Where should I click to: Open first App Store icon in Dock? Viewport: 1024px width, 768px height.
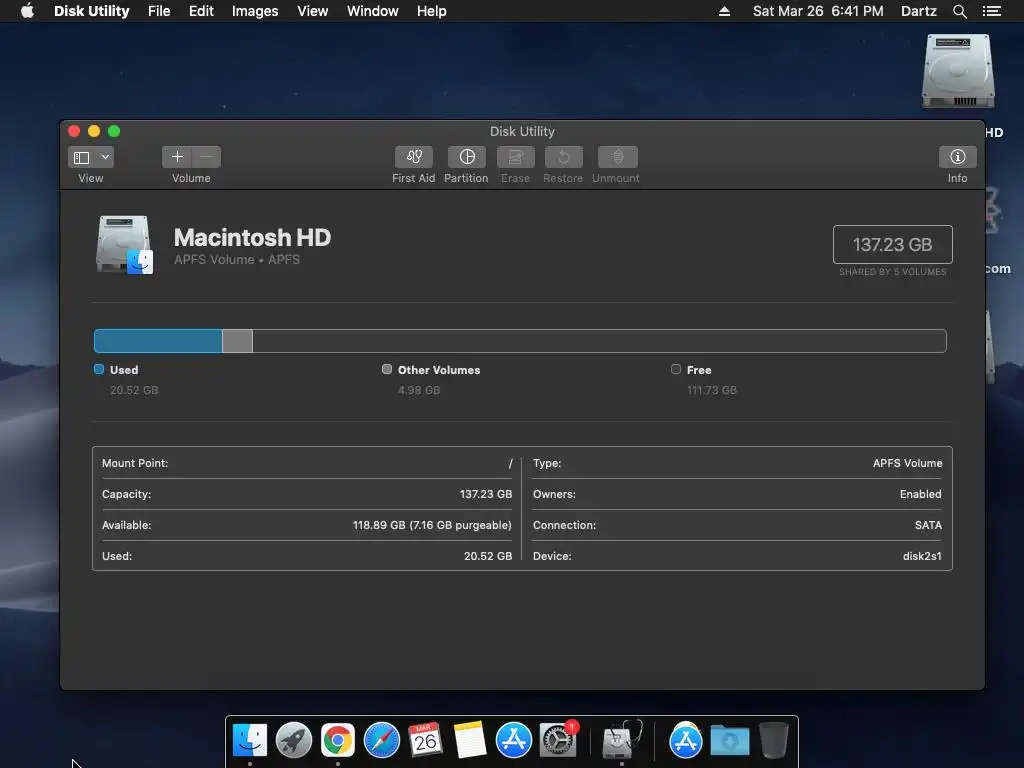coord(513,740)
